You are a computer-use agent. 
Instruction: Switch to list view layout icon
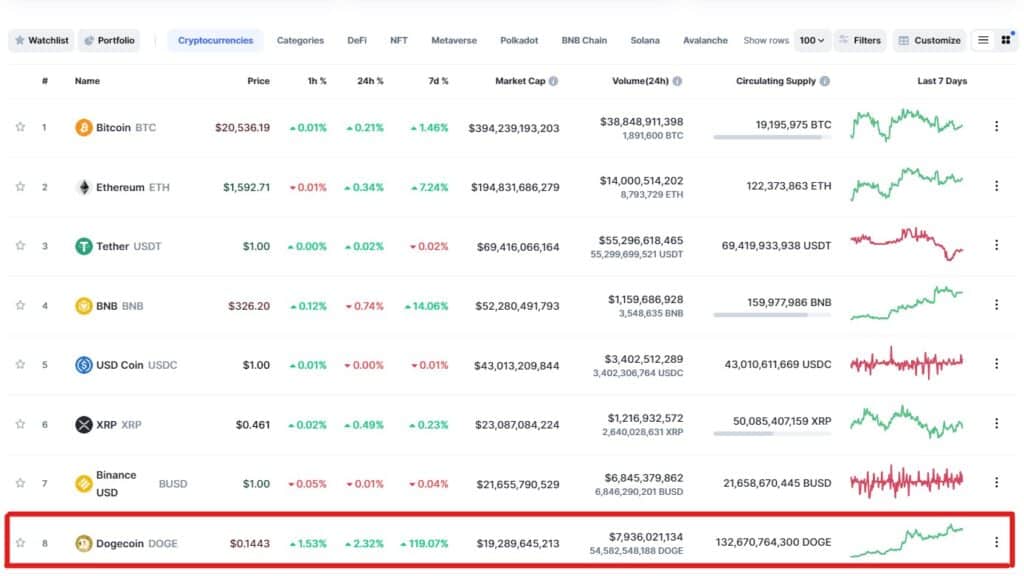(x=983, y=40)
